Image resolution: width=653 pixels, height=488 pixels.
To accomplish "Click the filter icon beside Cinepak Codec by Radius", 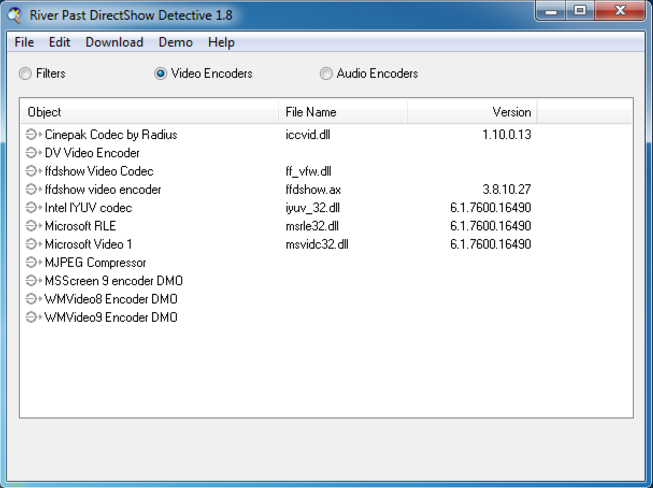I will (34, 134).
